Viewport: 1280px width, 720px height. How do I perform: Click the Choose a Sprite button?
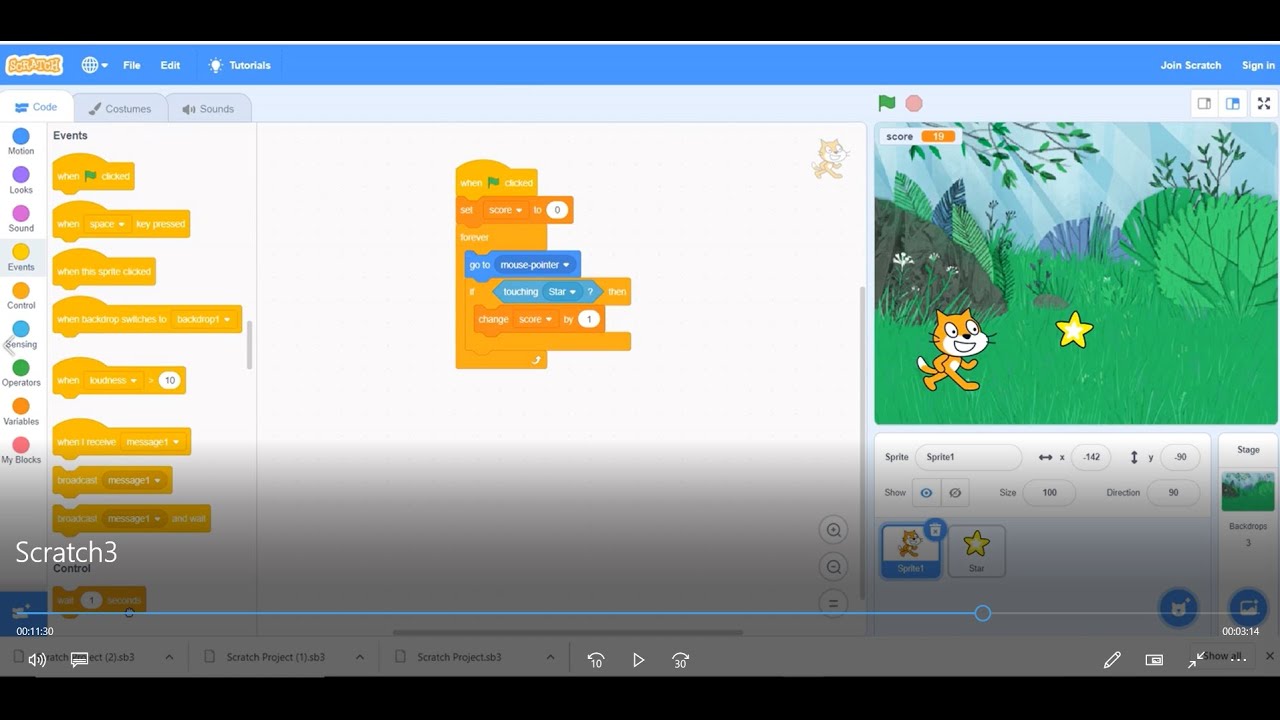pos(1178,607)
